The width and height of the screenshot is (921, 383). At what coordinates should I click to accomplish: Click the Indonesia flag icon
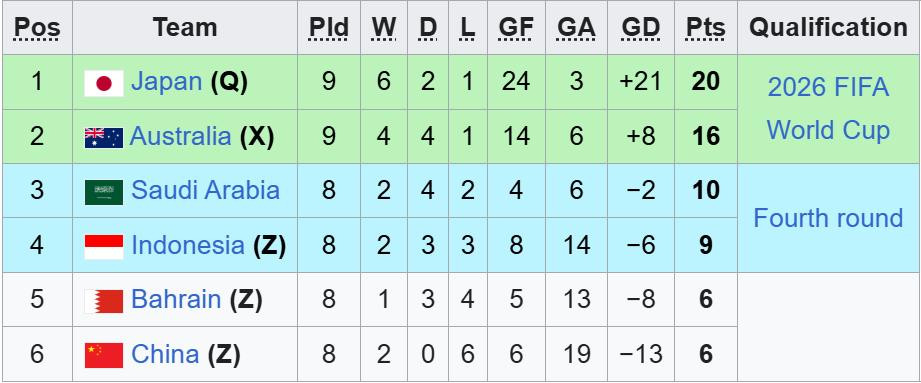tap(104, 247)
